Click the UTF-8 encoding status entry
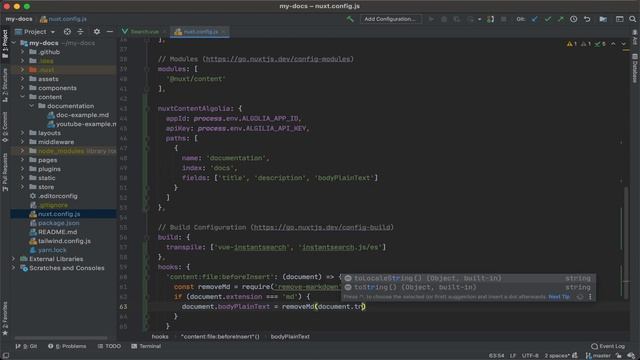Viewport: 640px width, 360px height. [530, 356]
